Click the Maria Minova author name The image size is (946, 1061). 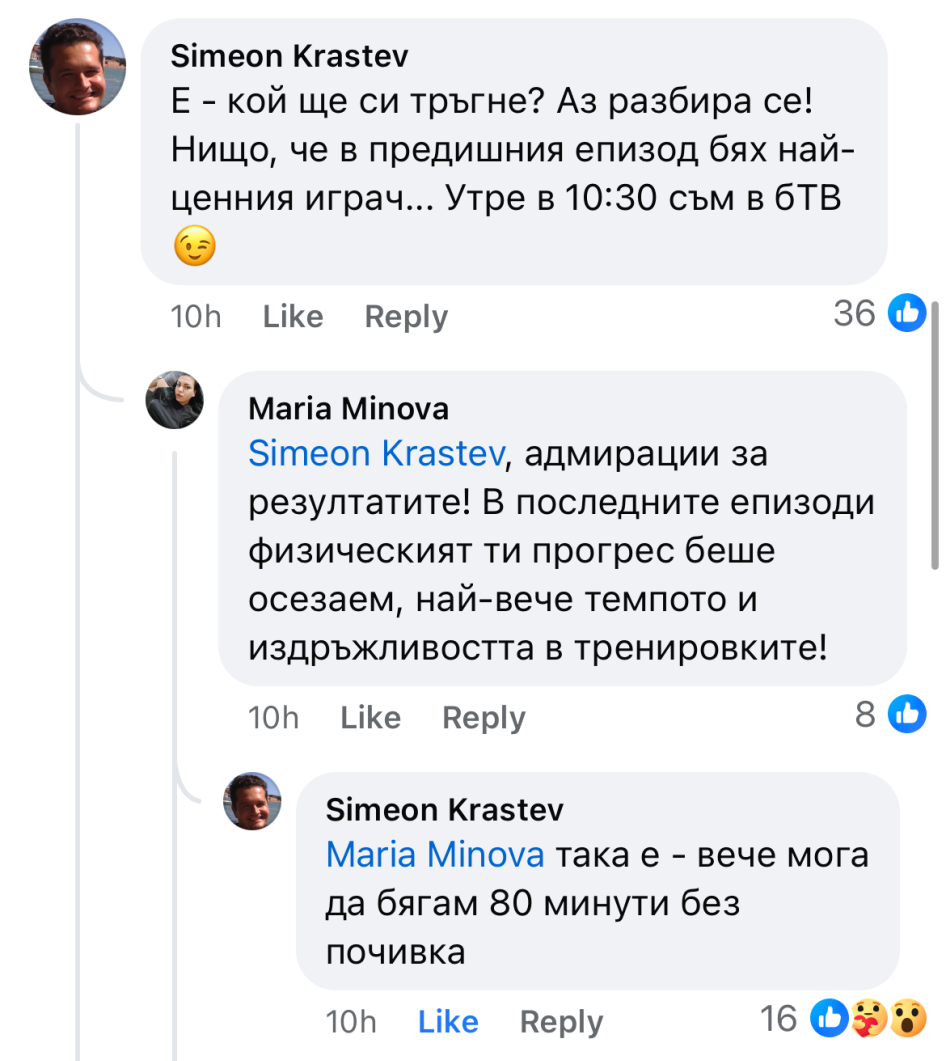pos(348,408)
